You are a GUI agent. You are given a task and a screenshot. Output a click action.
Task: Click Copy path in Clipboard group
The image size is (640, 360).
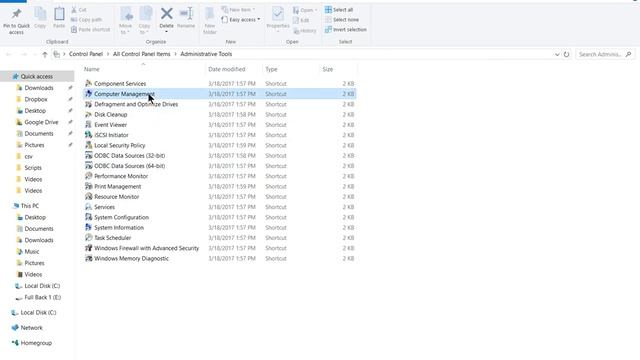[87, 20]
